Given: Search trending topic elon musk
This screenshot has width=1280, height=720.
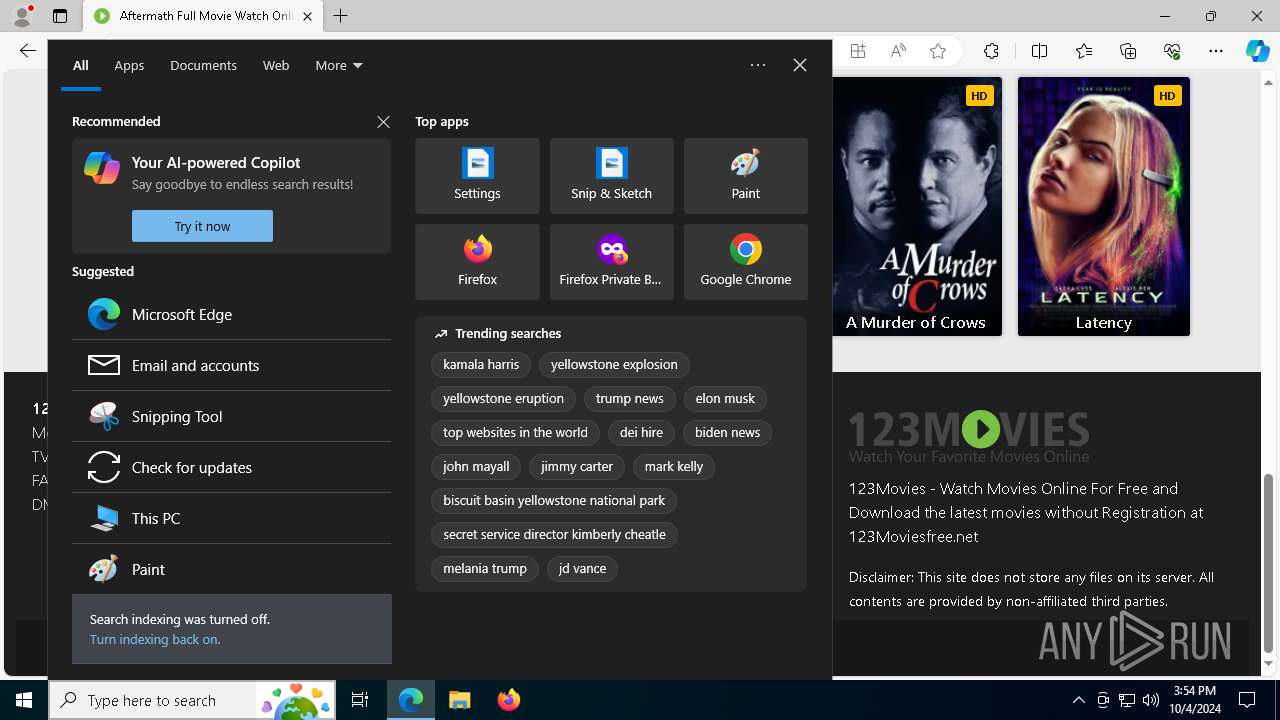Looking at the screenshot, I should (x=725, y=398).
